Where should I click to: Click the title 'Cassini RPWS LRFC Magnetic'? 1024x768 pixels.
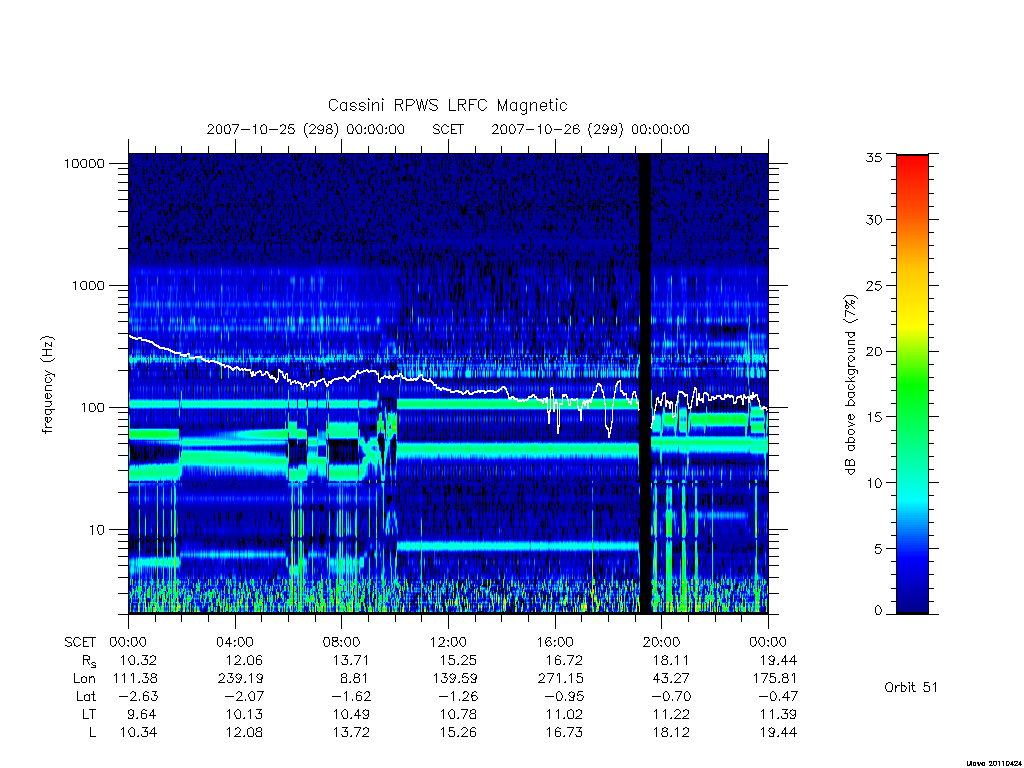(x=447, y=105)
